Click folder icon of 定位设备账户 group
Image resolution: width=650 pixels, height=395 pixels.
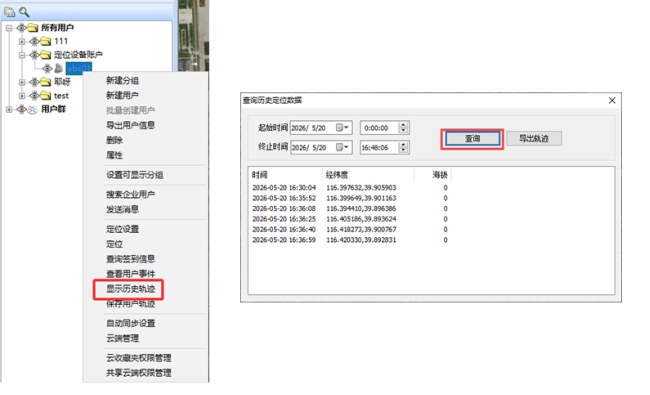click(46, 55)
